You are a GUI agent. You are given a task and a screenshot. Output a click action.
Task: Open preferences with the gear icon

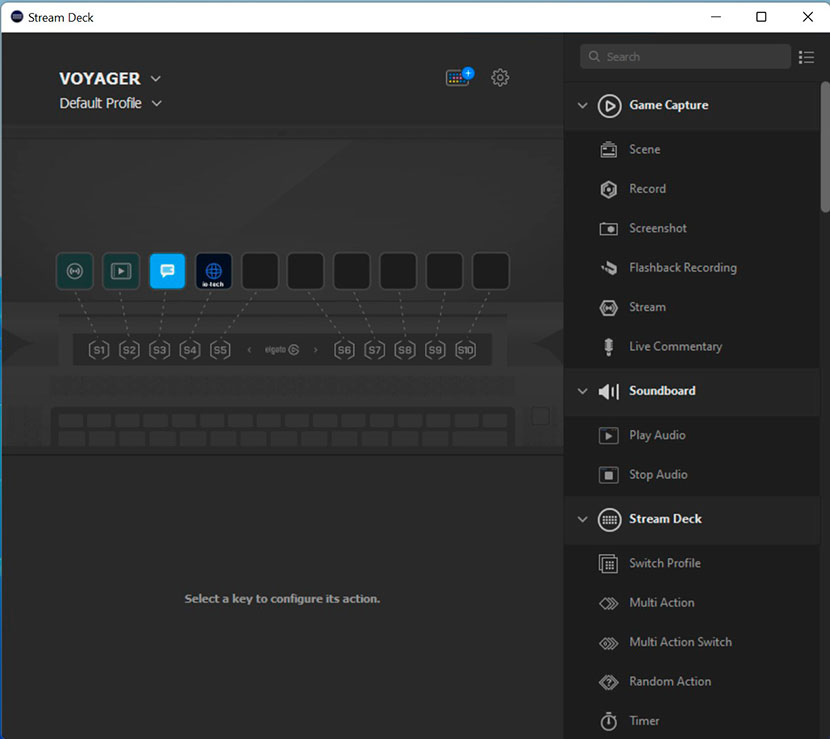500,77
